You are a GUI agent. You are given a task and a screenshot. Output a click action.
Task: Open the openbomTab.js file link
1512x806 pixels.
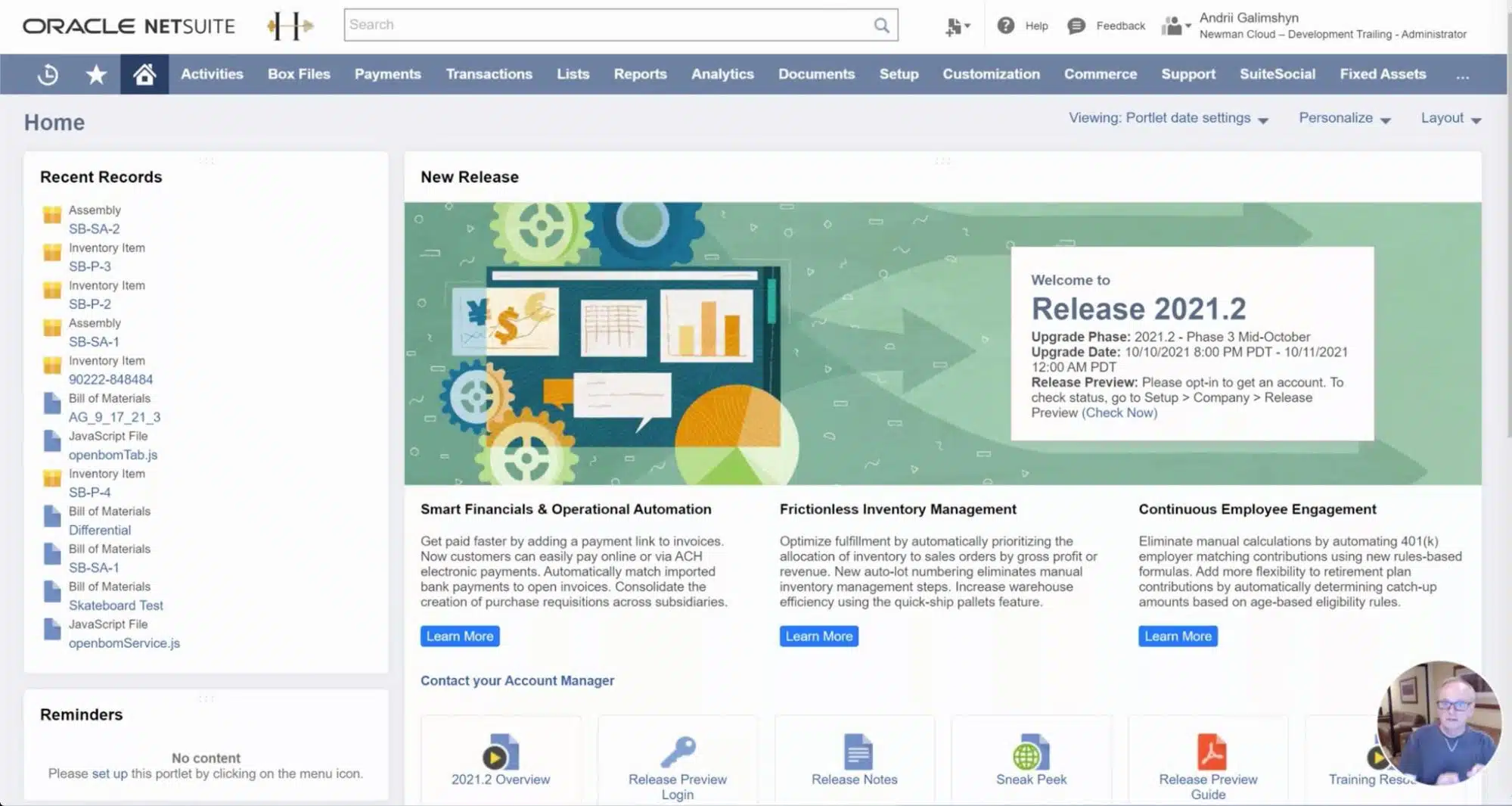click(x=113, y=455)
